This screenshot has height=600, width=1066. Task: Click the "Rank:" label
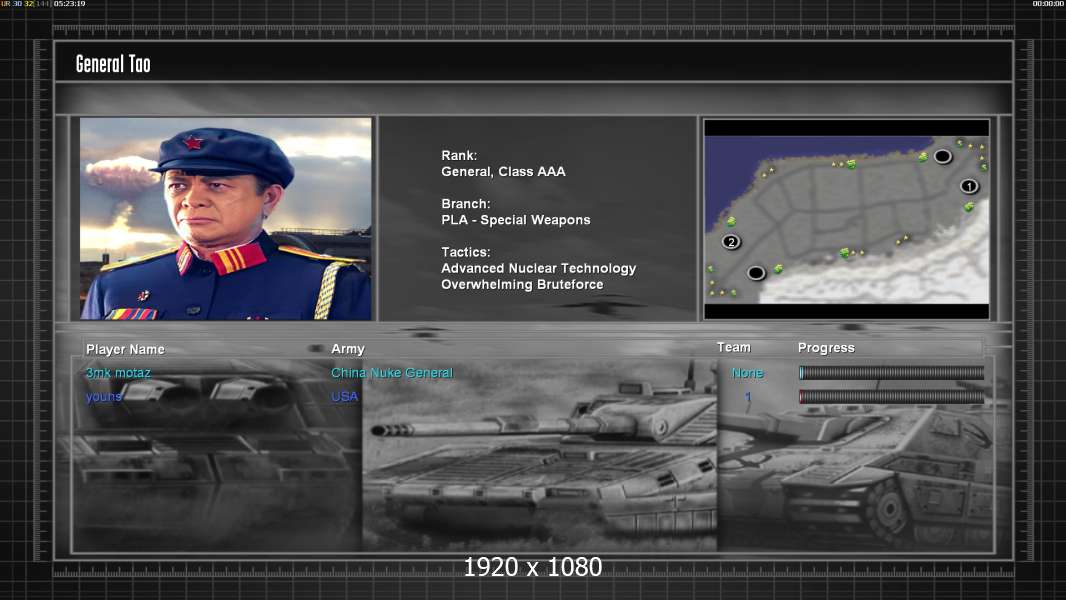tap(459, 156)
